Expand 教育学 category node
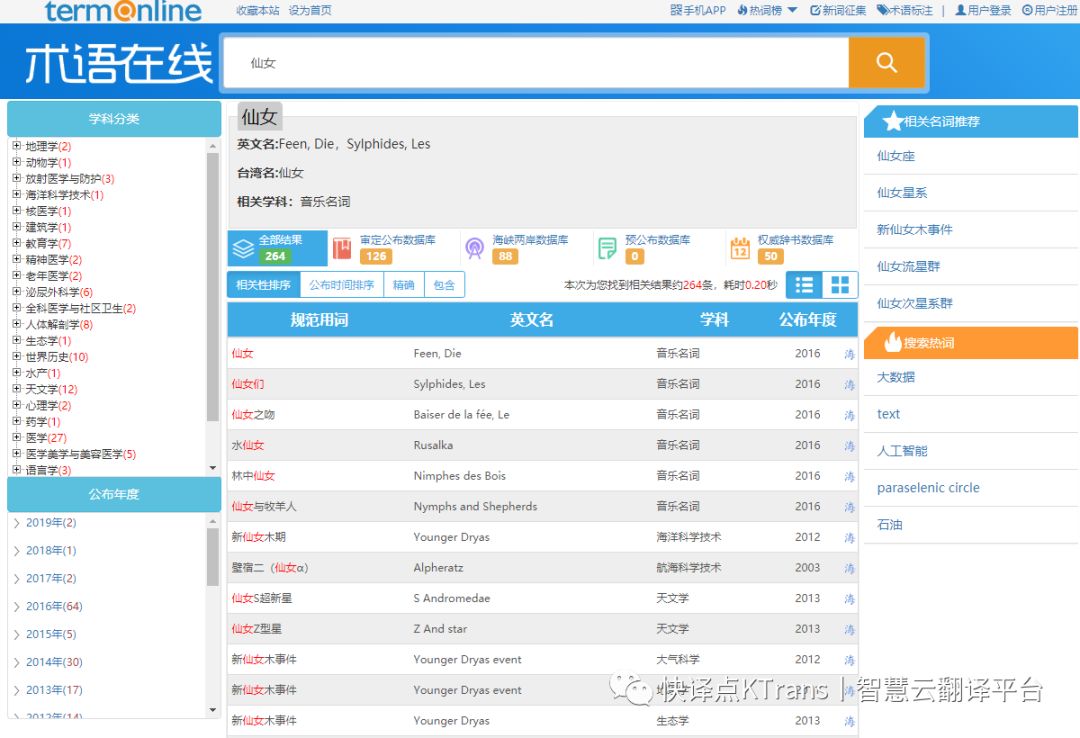Viewport: 1080px width, 738px height. (17, 243)
